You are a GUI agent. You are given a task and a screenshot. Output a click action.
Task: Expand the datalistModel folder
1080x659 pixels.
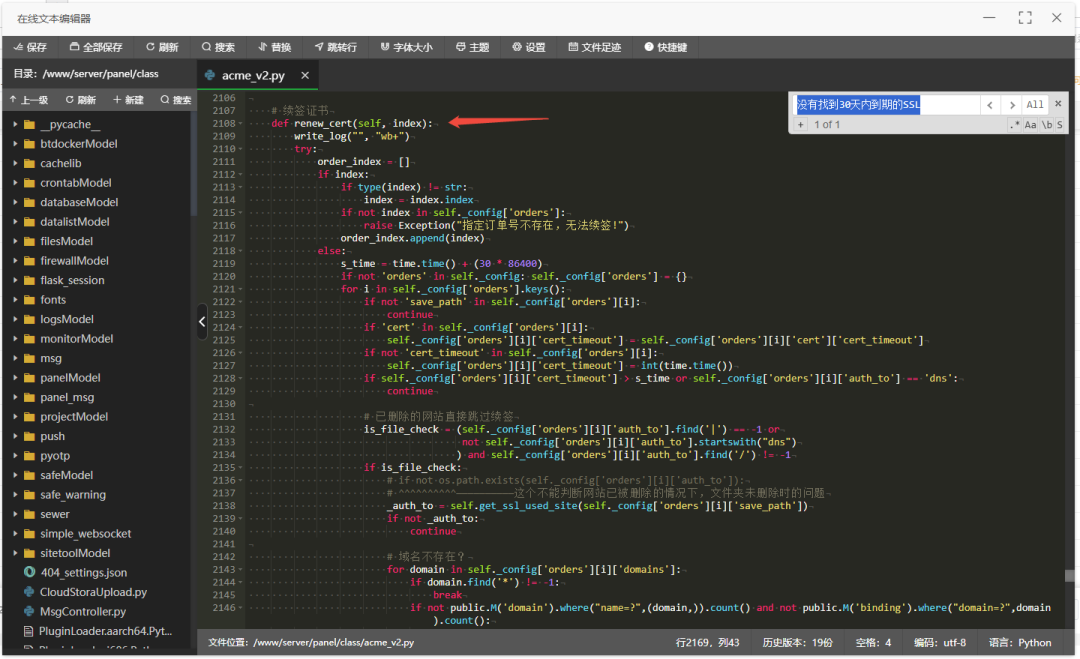(16, 222)
